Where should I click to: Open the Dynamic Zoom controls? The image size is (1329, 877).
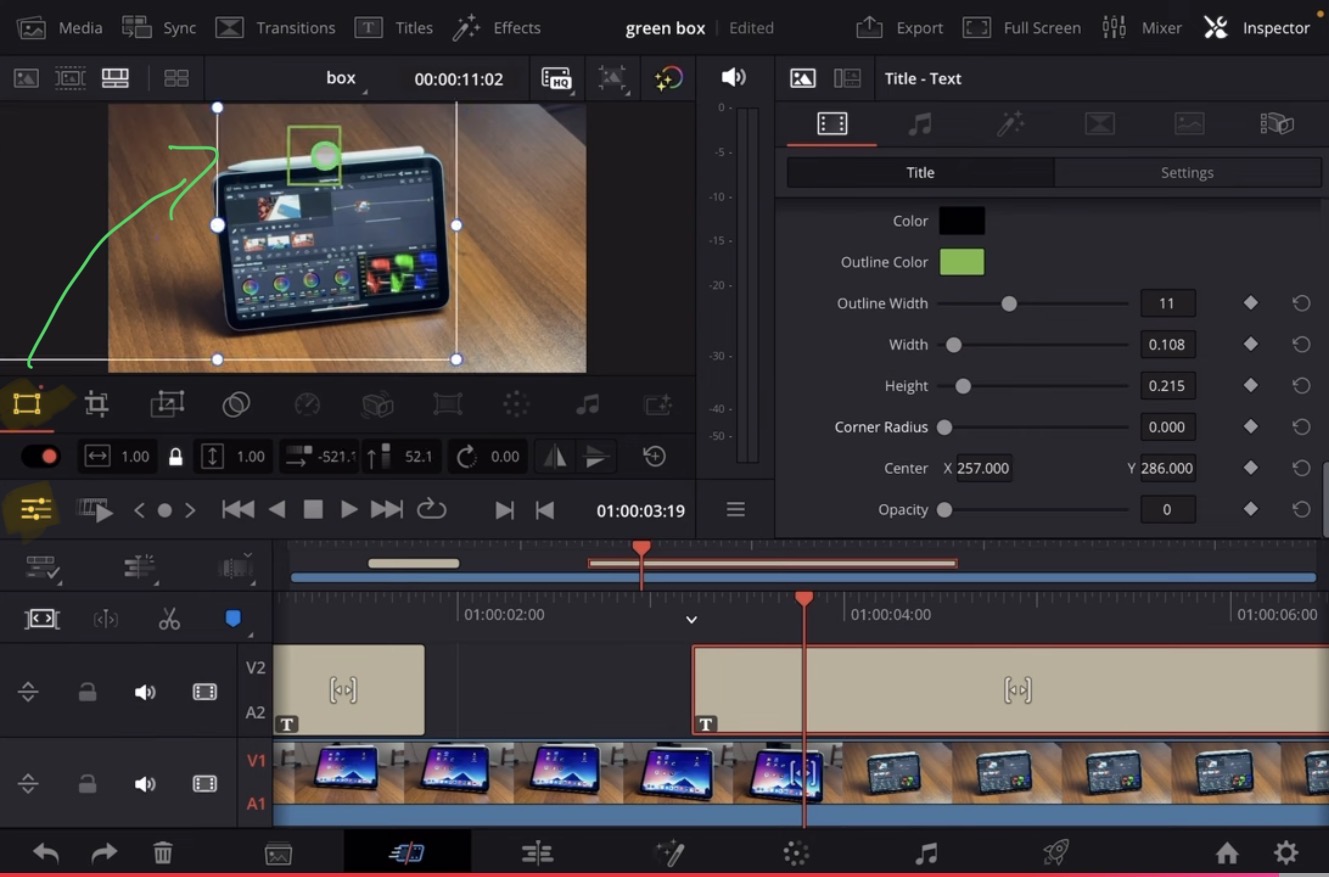166,404
